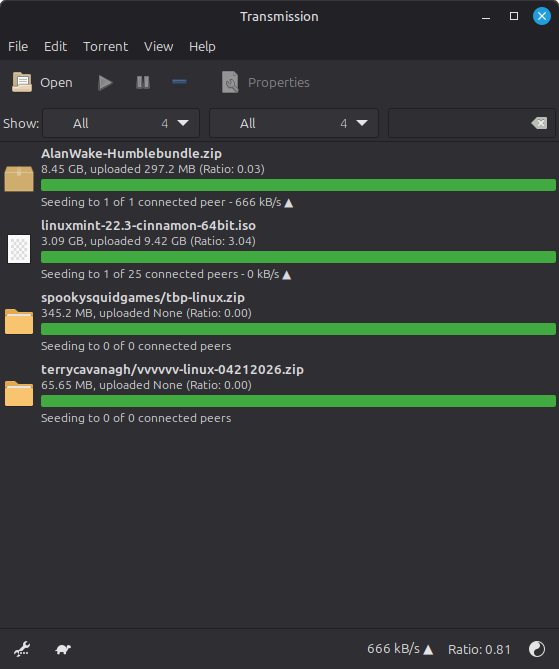Select the AlanWake-Humblebundle.zip torrent

(280, 178)
